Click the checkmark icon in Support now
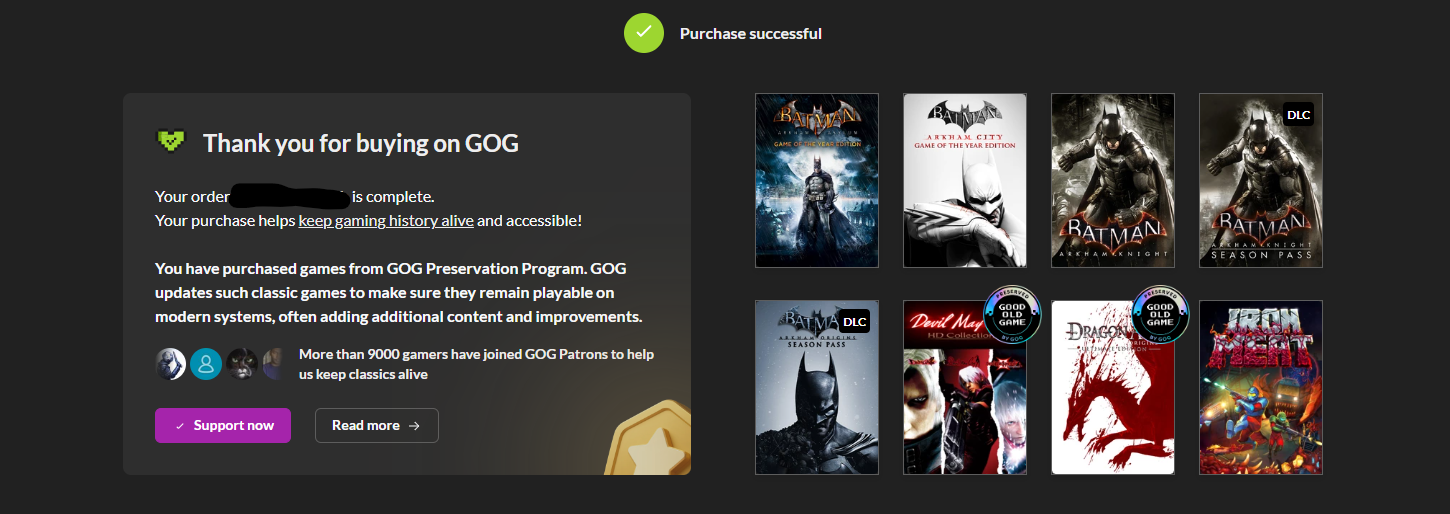Viewport: 1450px width, 514px height. 180,425
